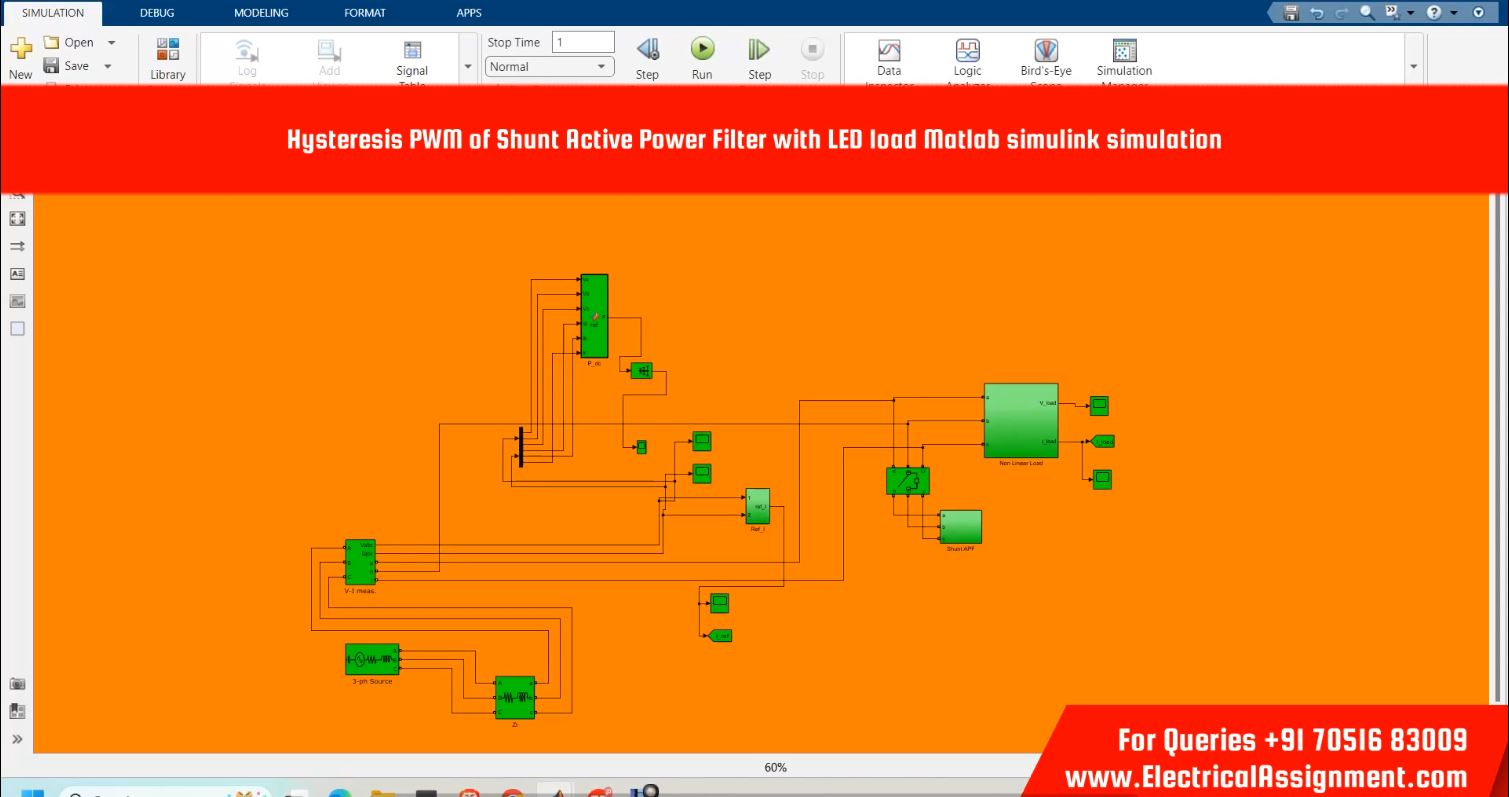This screenshot has width=1509, height=797.
Task: Toggle the area annotation box in palette
Action: (17, 328)
